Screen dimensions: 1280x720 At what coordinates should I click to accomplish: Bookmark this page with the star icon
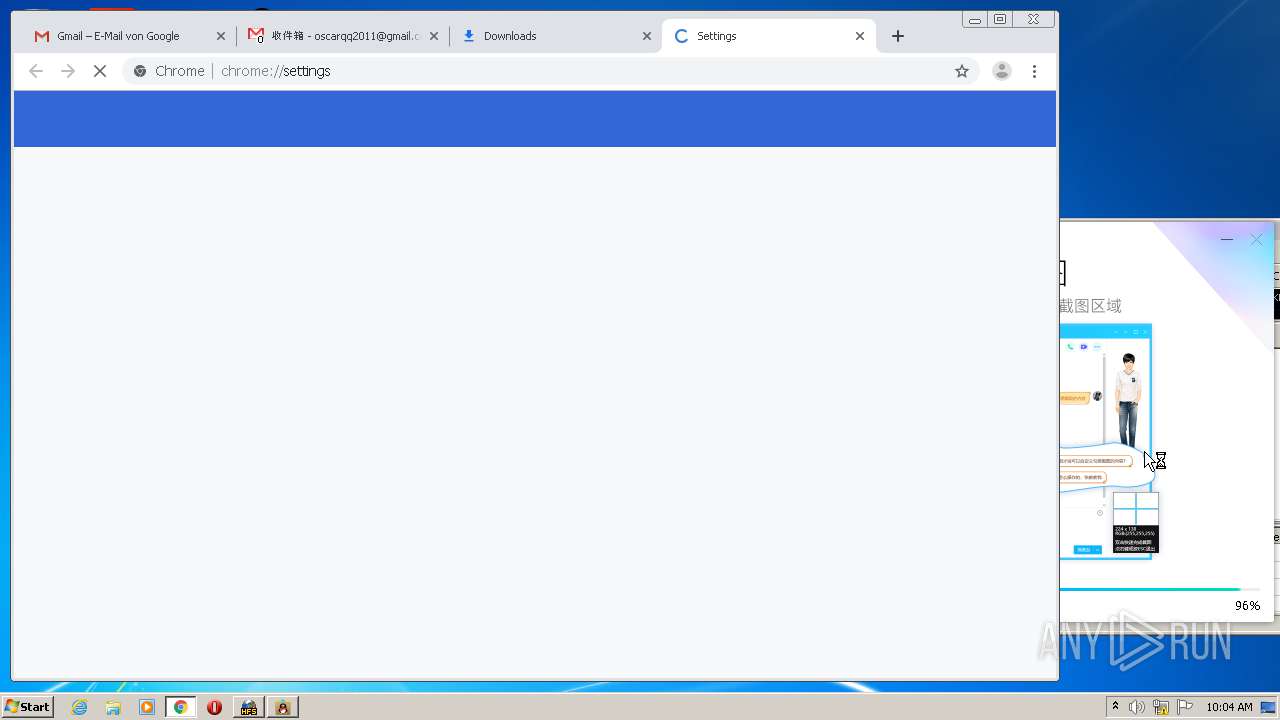pos(962,71)
